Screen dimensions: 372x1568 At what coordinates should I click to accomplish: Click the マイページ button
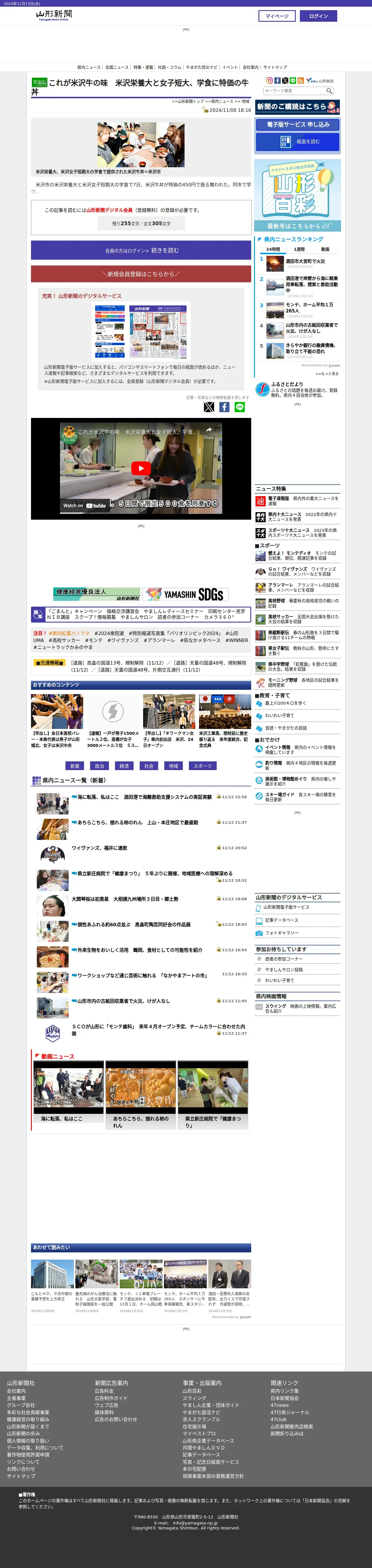click(277, 16)
